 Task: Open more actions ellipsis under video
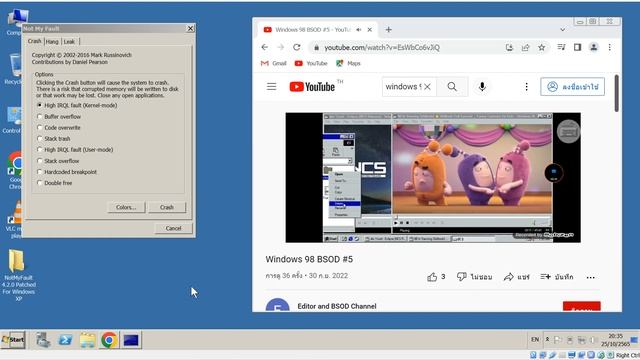point(590,277)
